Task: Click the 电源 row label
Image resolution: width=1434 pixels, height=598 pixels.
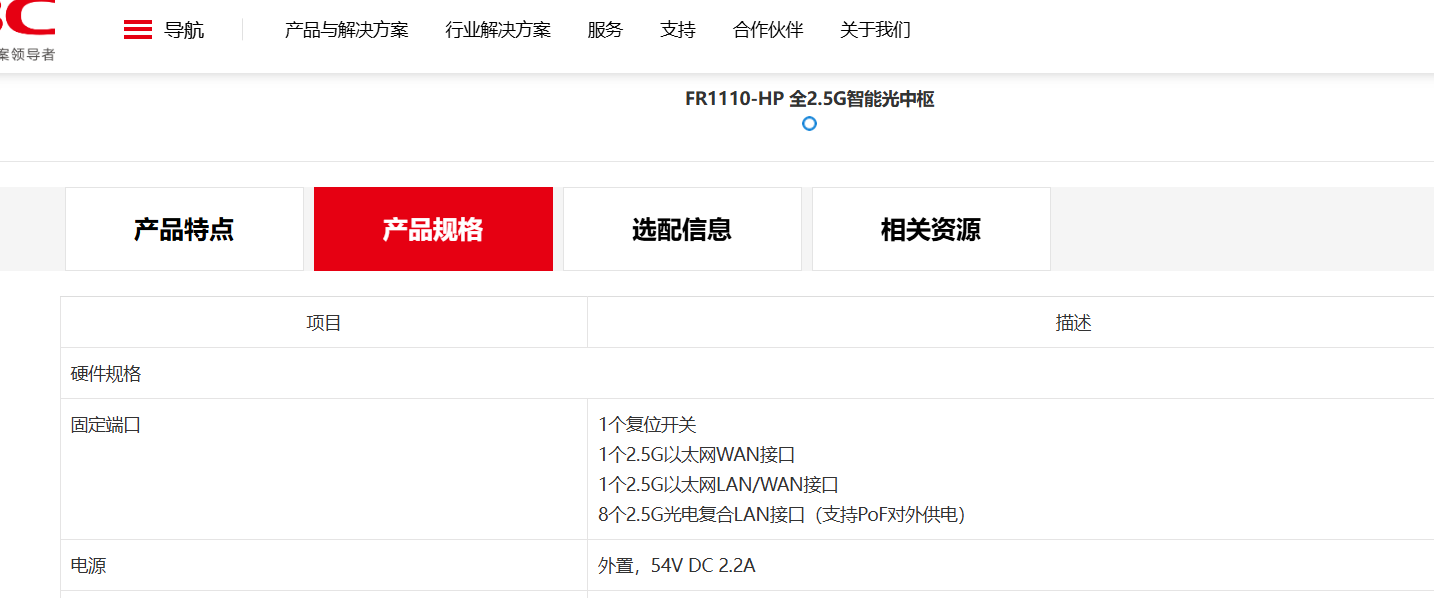Action: point(89,566)
